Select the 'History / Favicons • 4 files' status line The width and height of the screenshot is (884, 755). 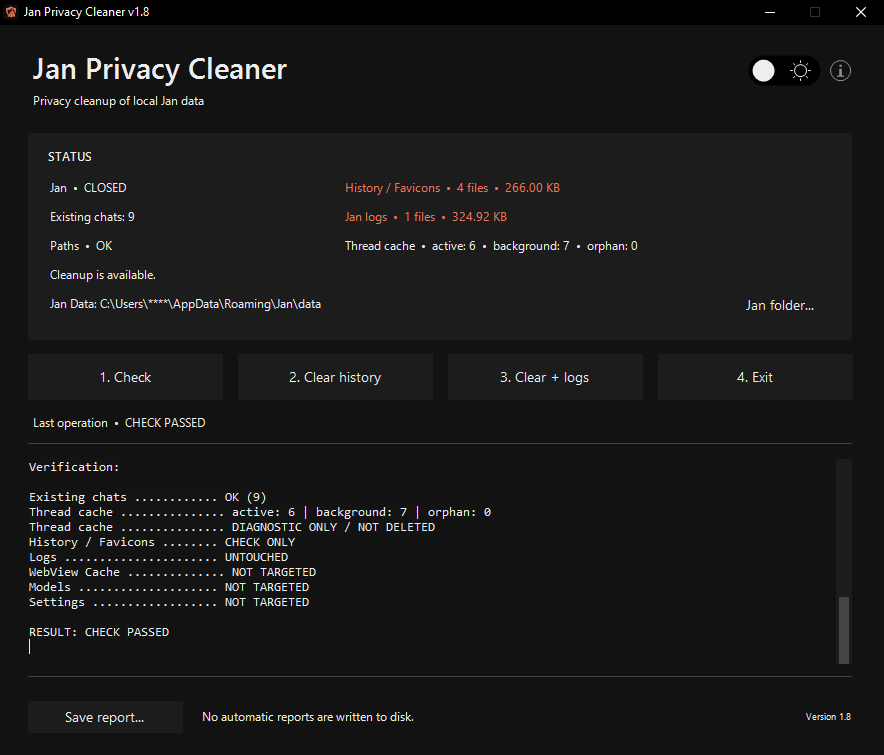click(452, 188)
